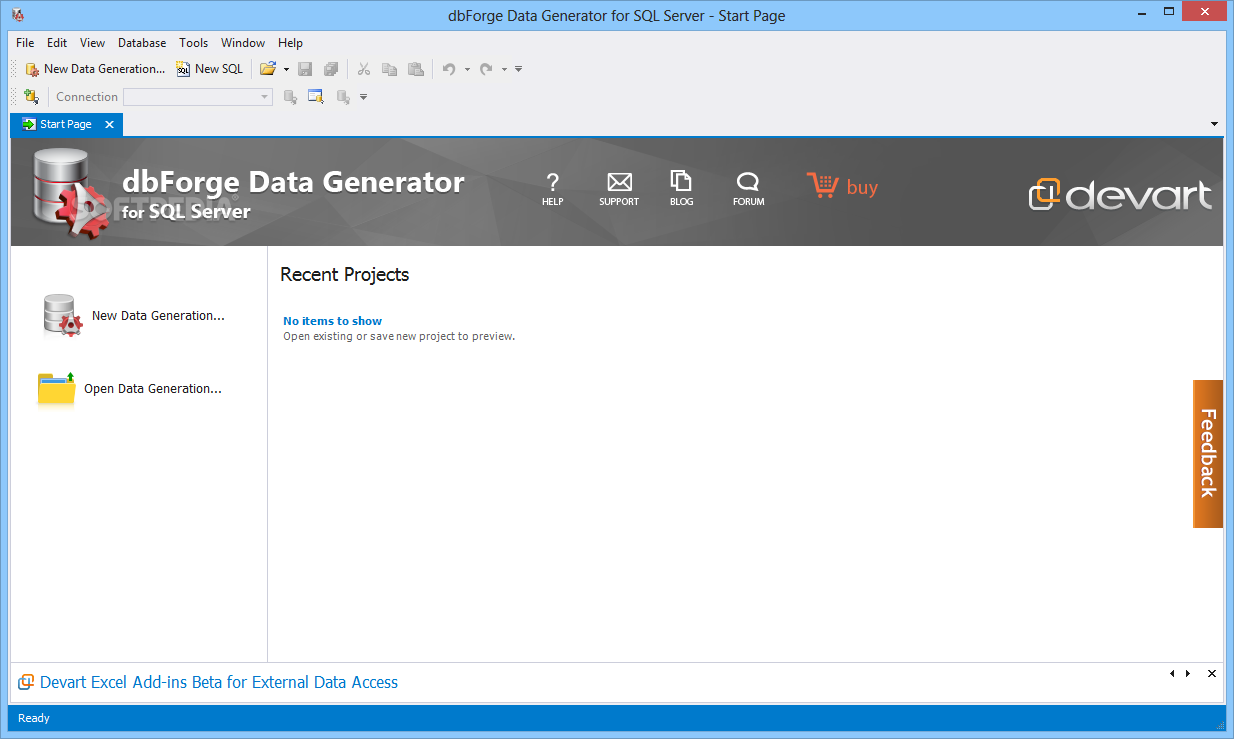The width and height of the screenshot is (1234, 739).
Task: Click New Data Generation in start page sidebar
Action: pos(134,315)
